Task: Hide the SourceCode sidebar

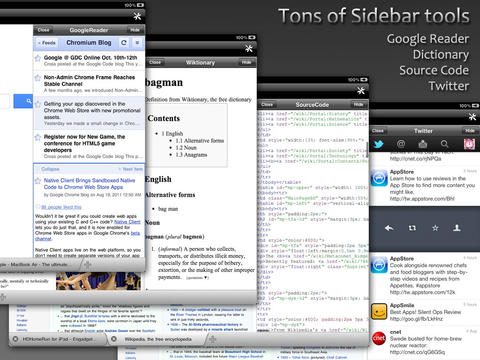Action: pyautogui.click(x=359, y=105)
